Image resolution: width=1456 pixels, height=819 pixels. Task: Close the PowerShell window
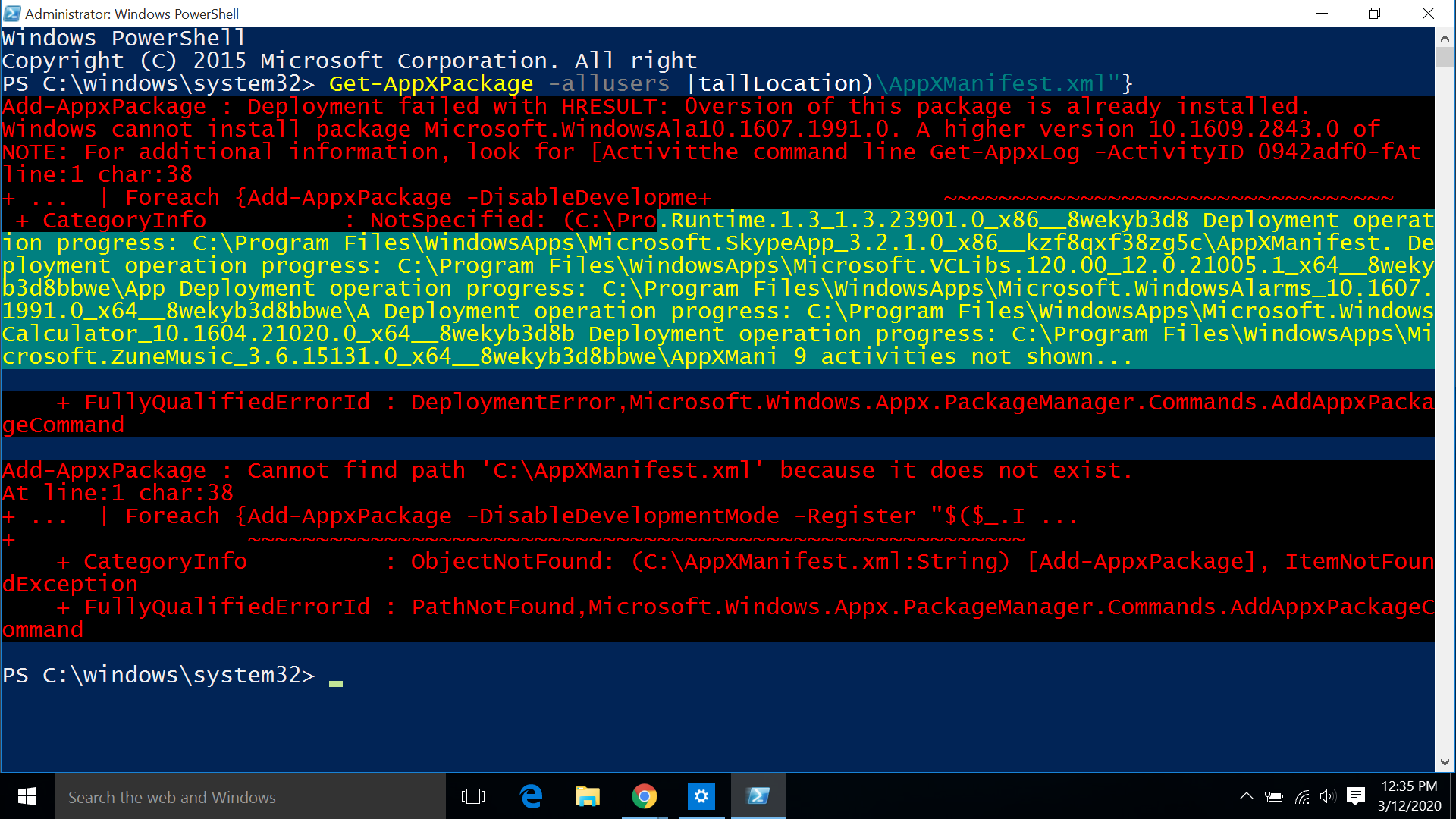pos(1428,14)
